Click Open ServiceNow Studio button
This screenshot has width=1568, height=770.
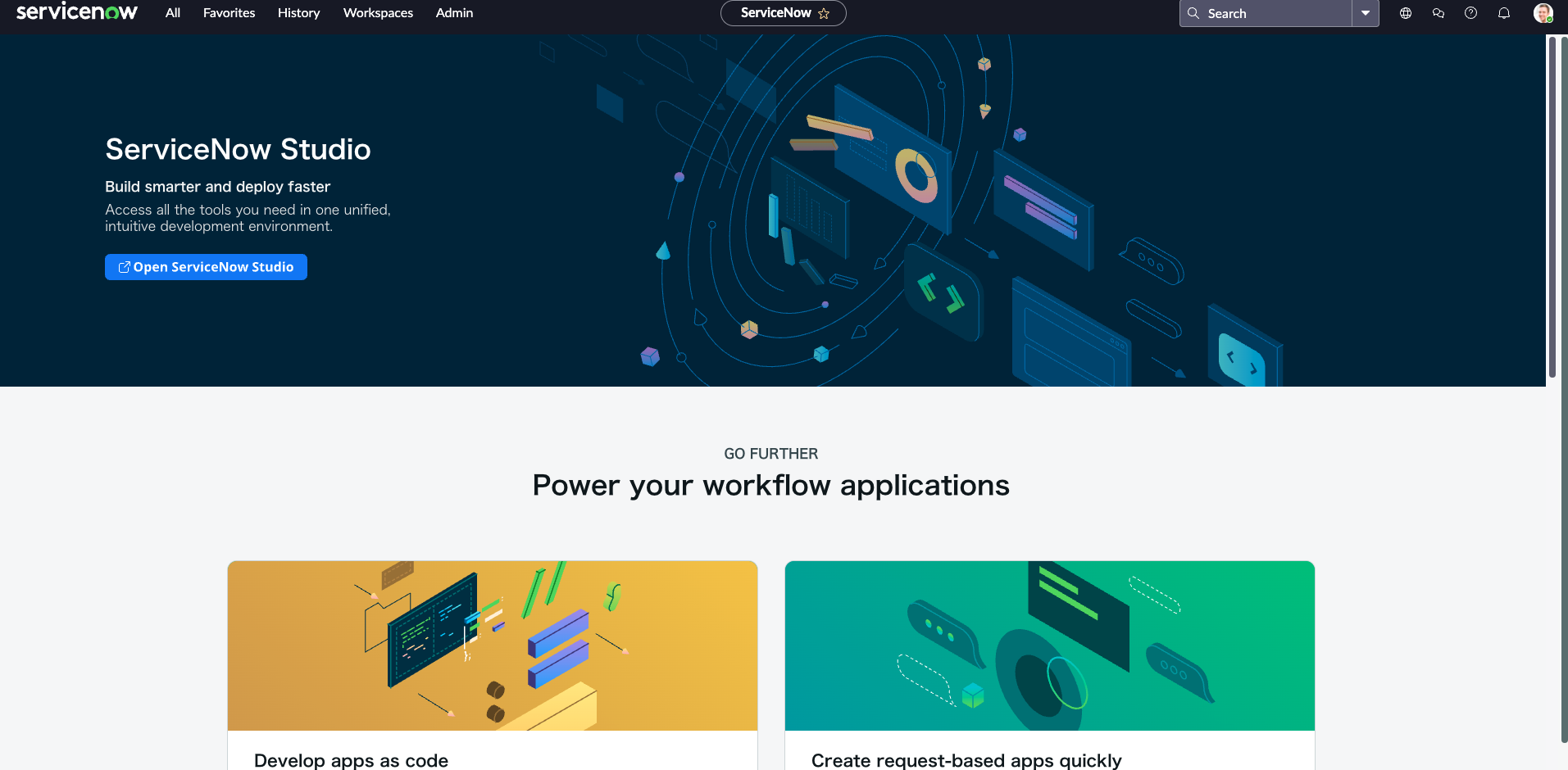coord(206,267)
